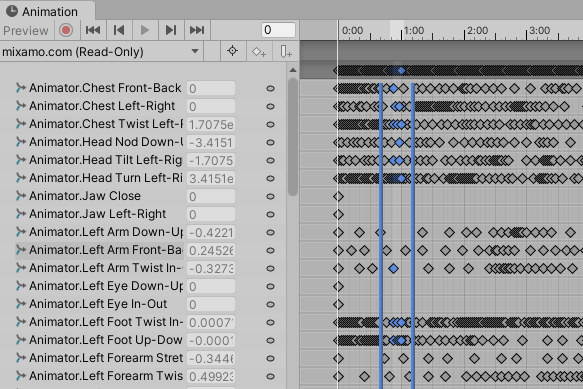
Task: Open key menu for Left Forearm Stretch row
Action: click(x=270, y=358)
